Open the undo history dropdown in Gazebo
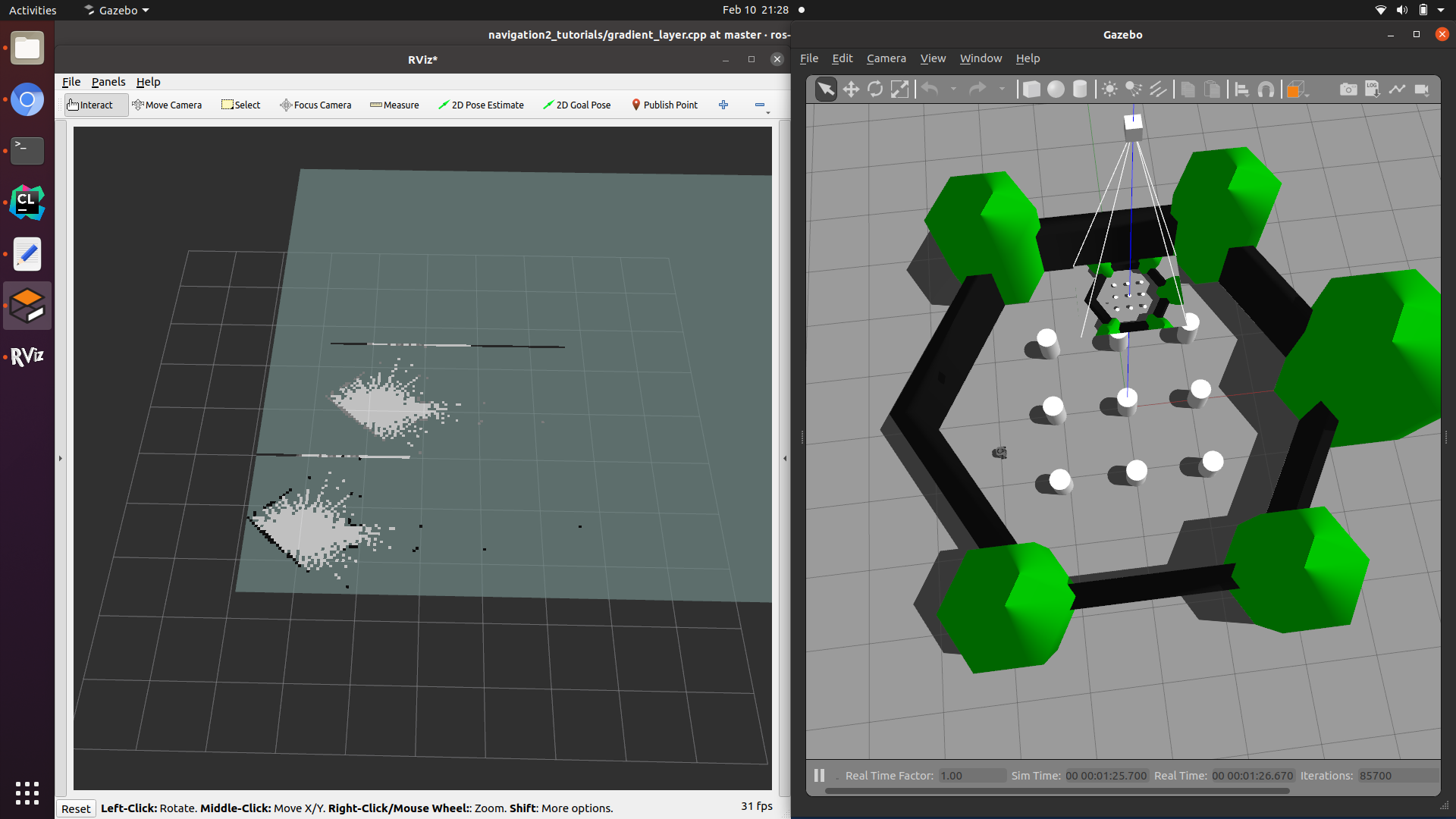This screenshot has height=819, width=1456. pos(953,89)
